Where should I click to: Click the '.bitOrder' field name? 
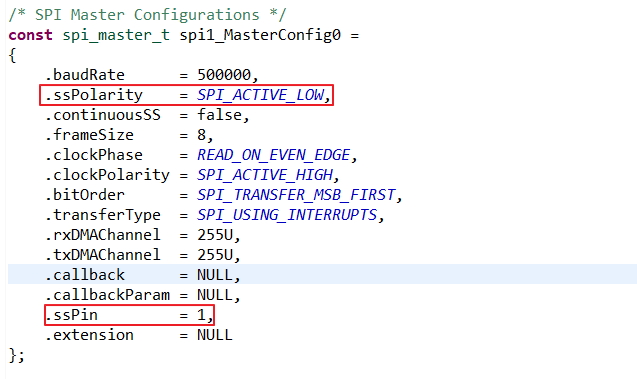tap(85, 195)
